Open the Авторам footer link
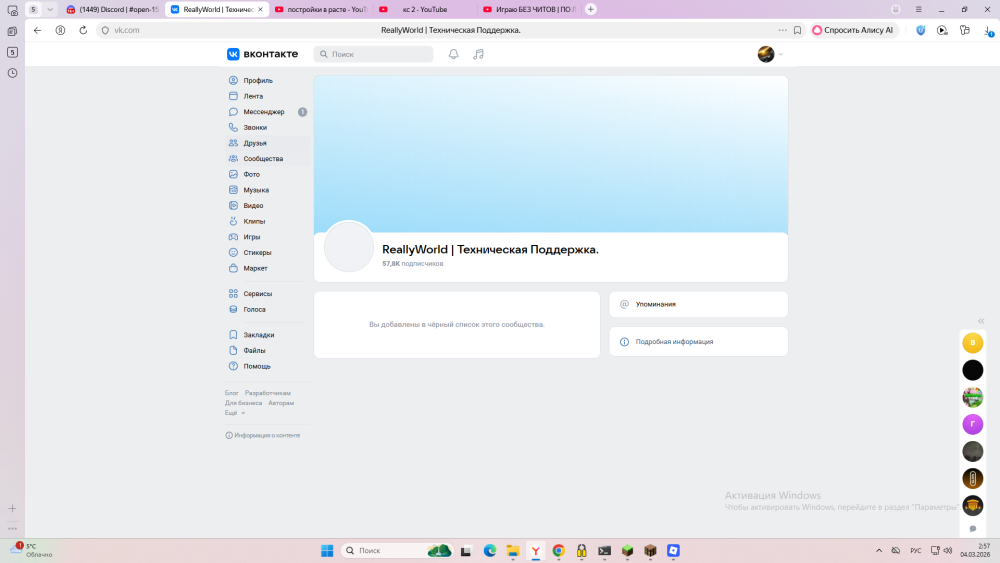This screenshot has width=1000, height=563. tap(281, 403)
